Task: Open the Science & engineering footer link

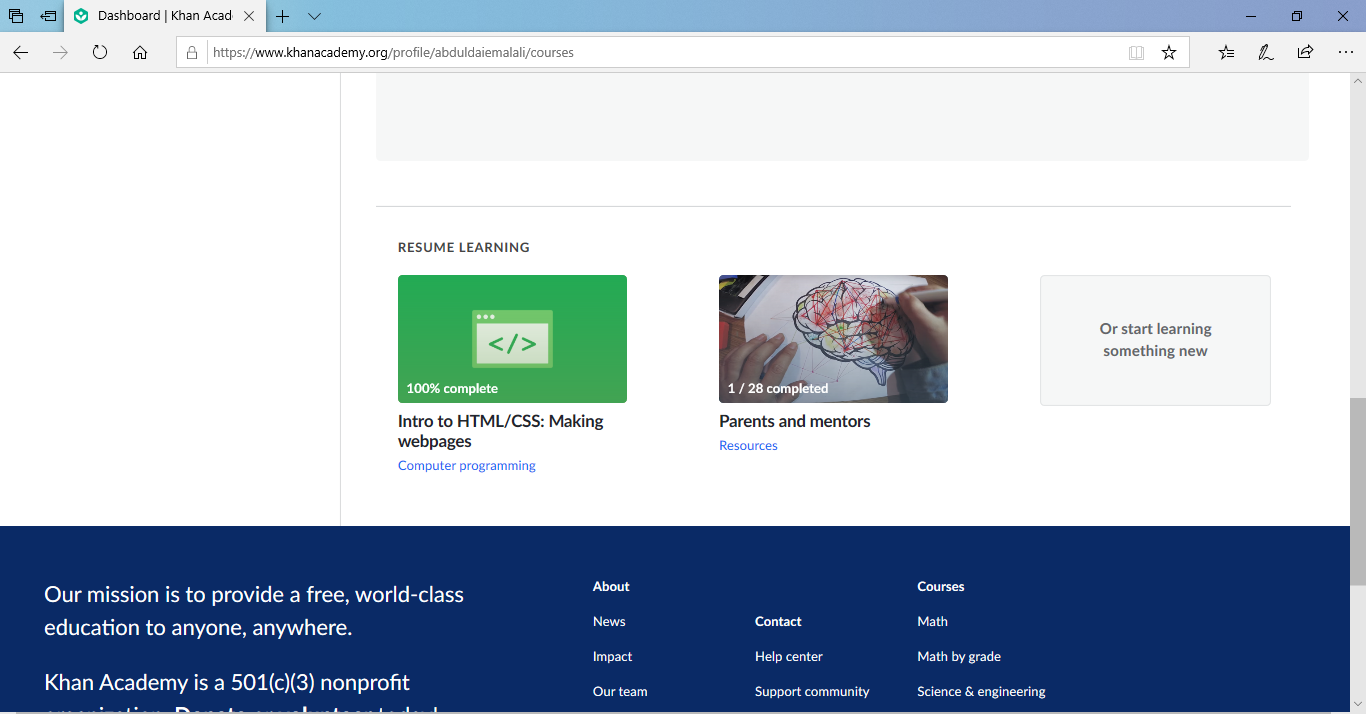Action: click(981, 691)
